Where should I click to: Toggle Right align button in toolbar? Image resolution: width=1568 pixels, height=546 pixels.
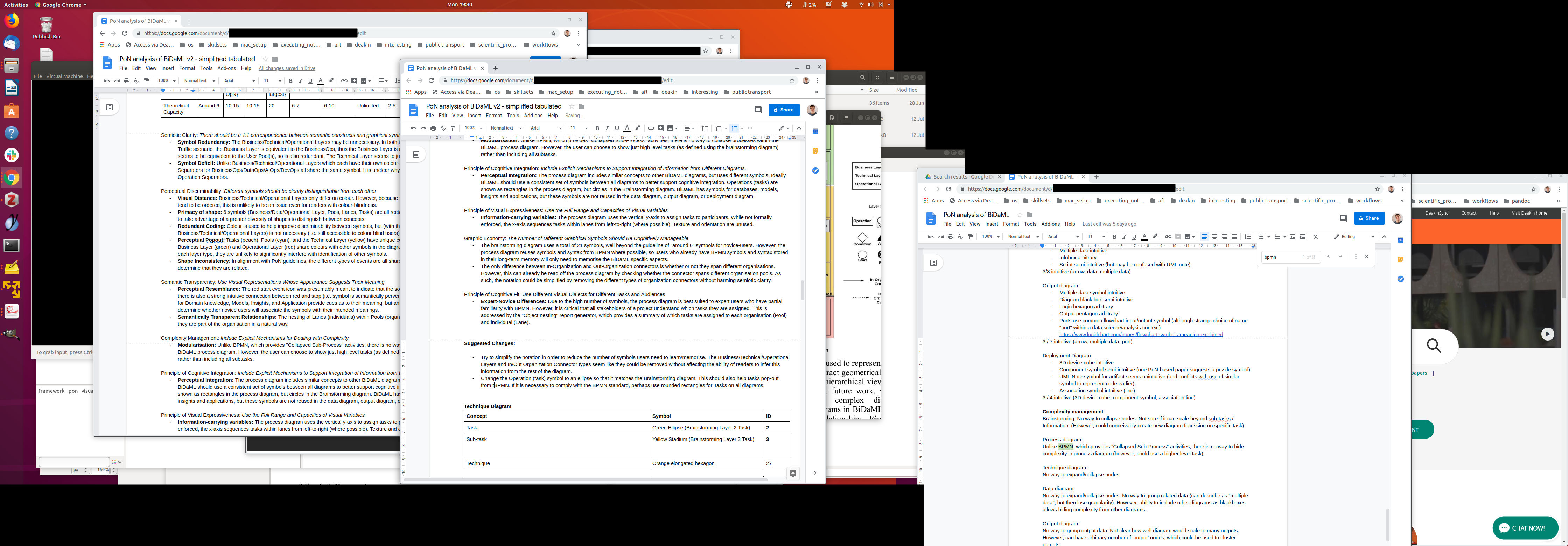(x=1224, y=237)
